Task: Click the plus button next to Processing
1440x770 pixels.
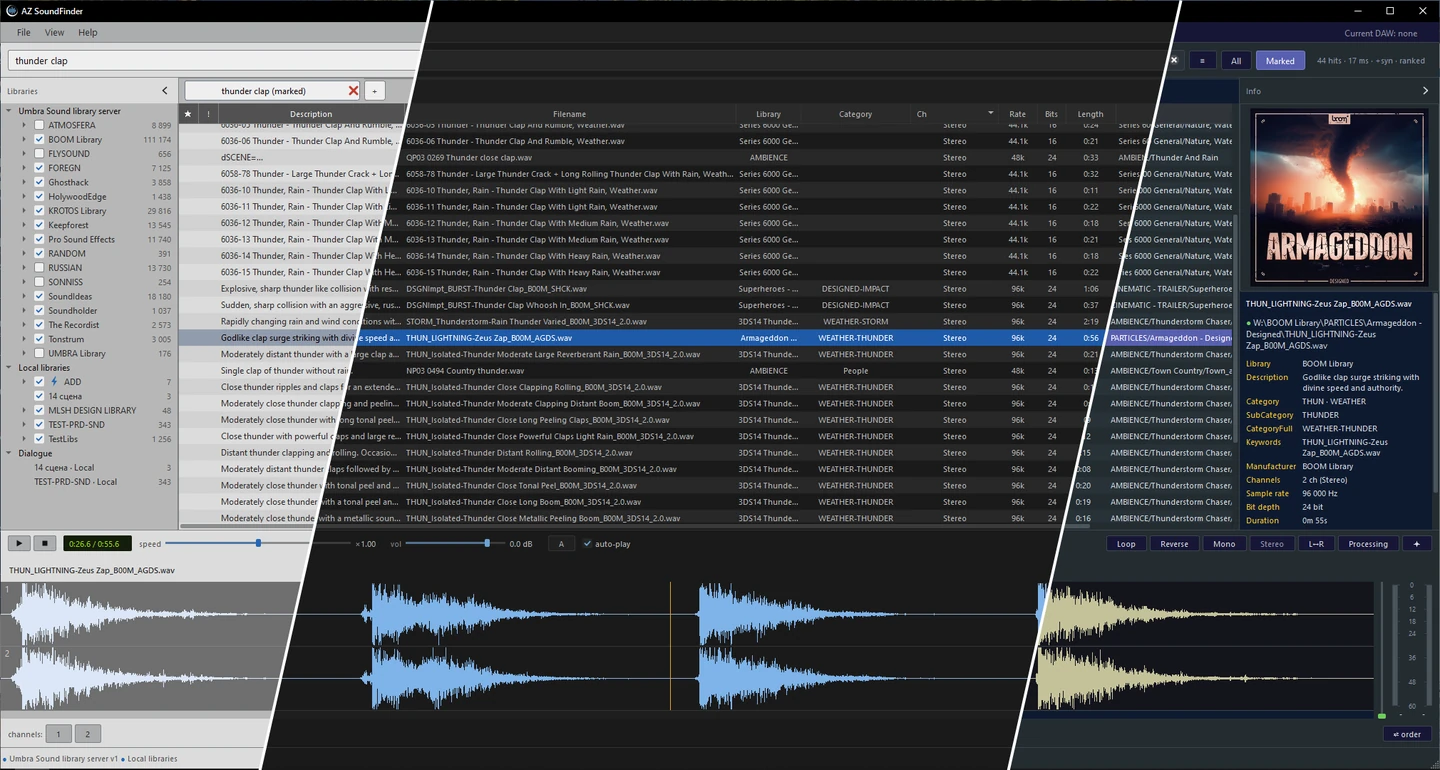Action: [x=1416, y=544]
